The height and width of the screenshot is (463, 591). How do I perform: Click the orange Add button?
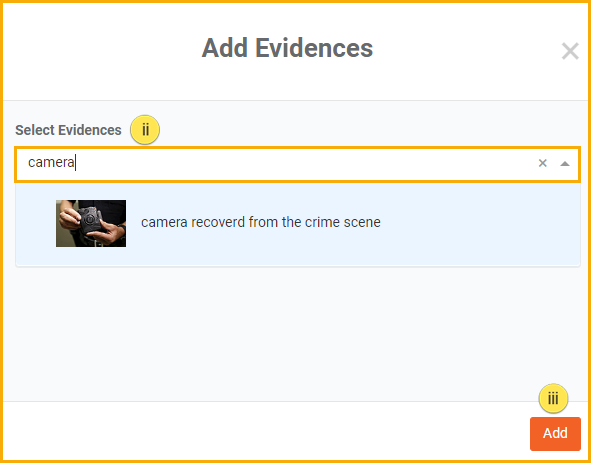[x=555, y=434]
